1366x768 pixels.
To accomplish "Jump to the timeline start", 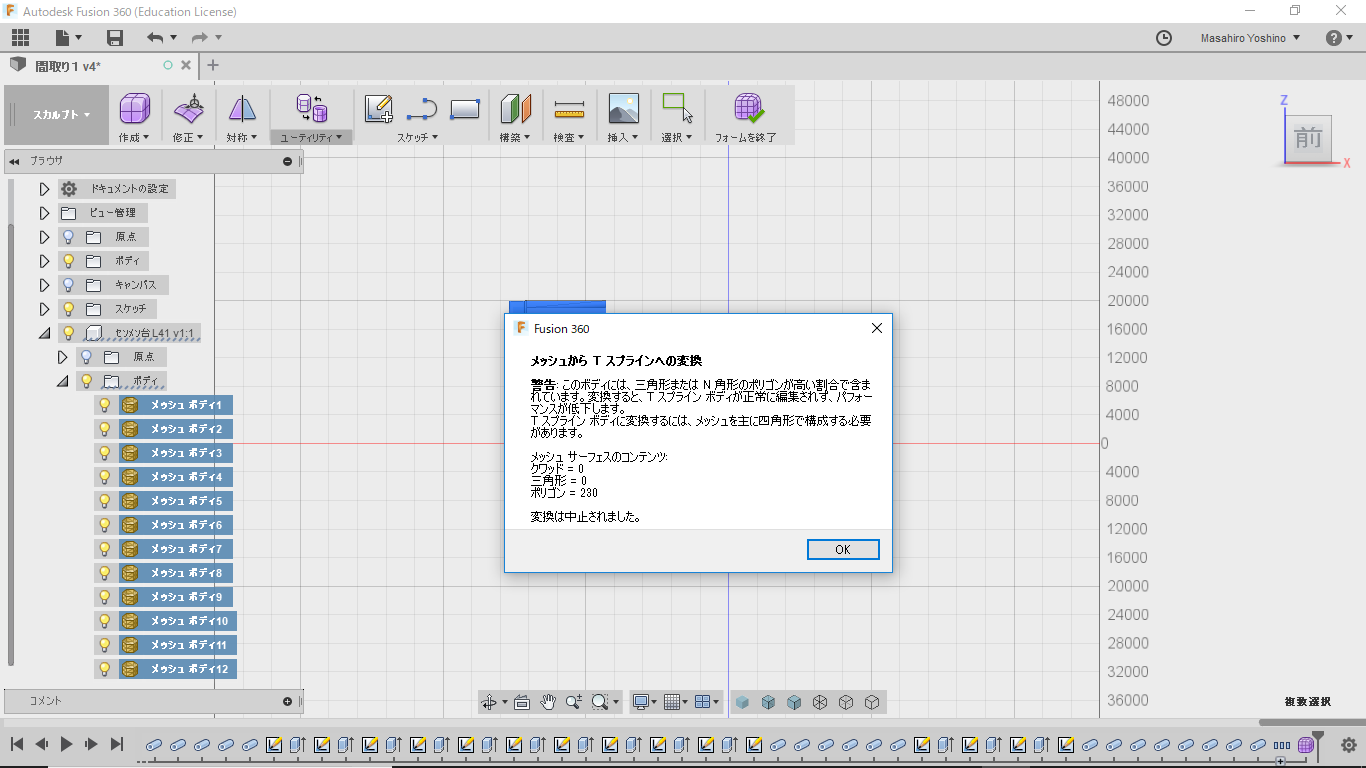I will (17, 744).
